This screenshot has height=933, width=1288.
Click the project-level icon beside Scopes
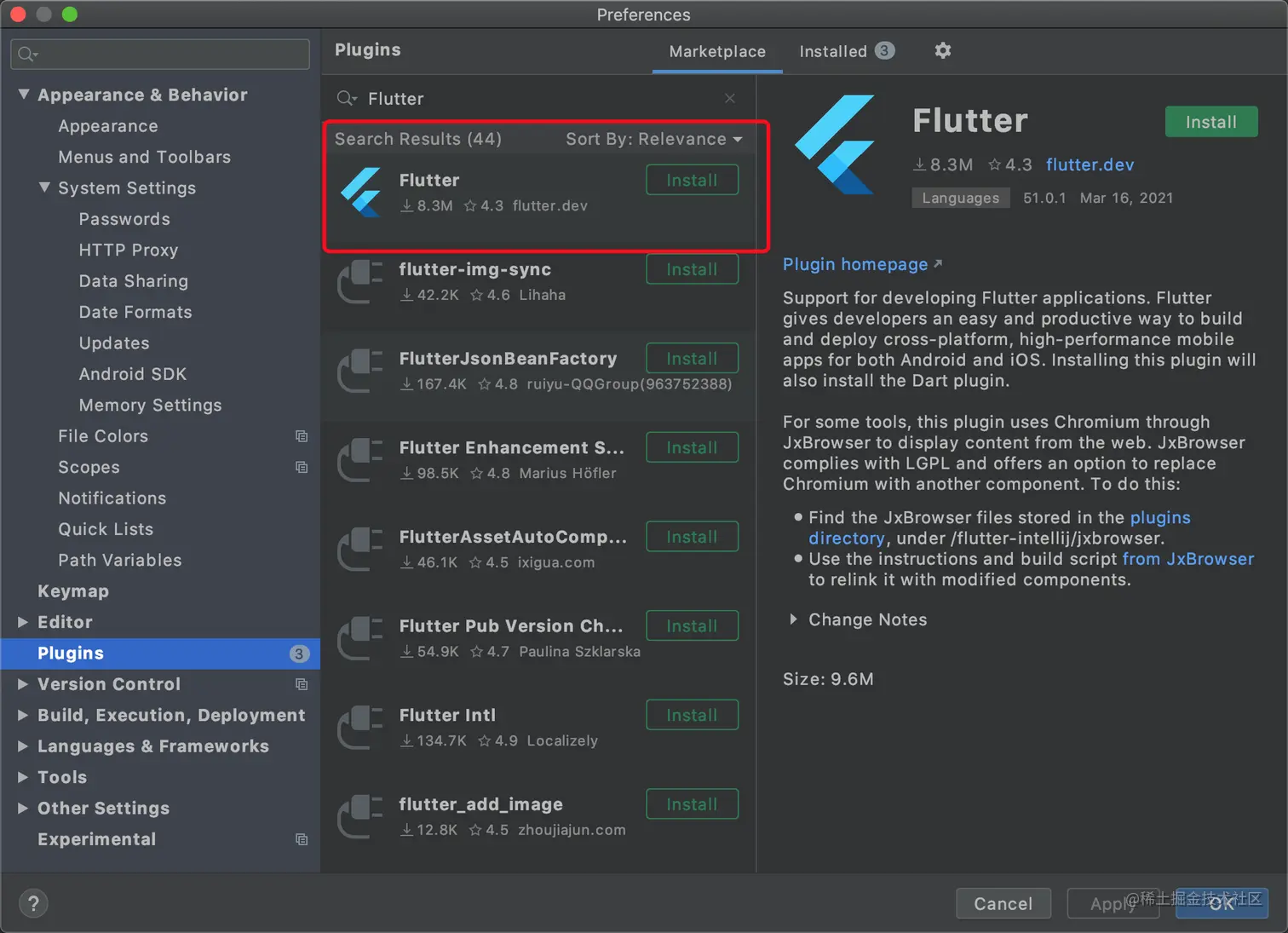tap(302, 467)
